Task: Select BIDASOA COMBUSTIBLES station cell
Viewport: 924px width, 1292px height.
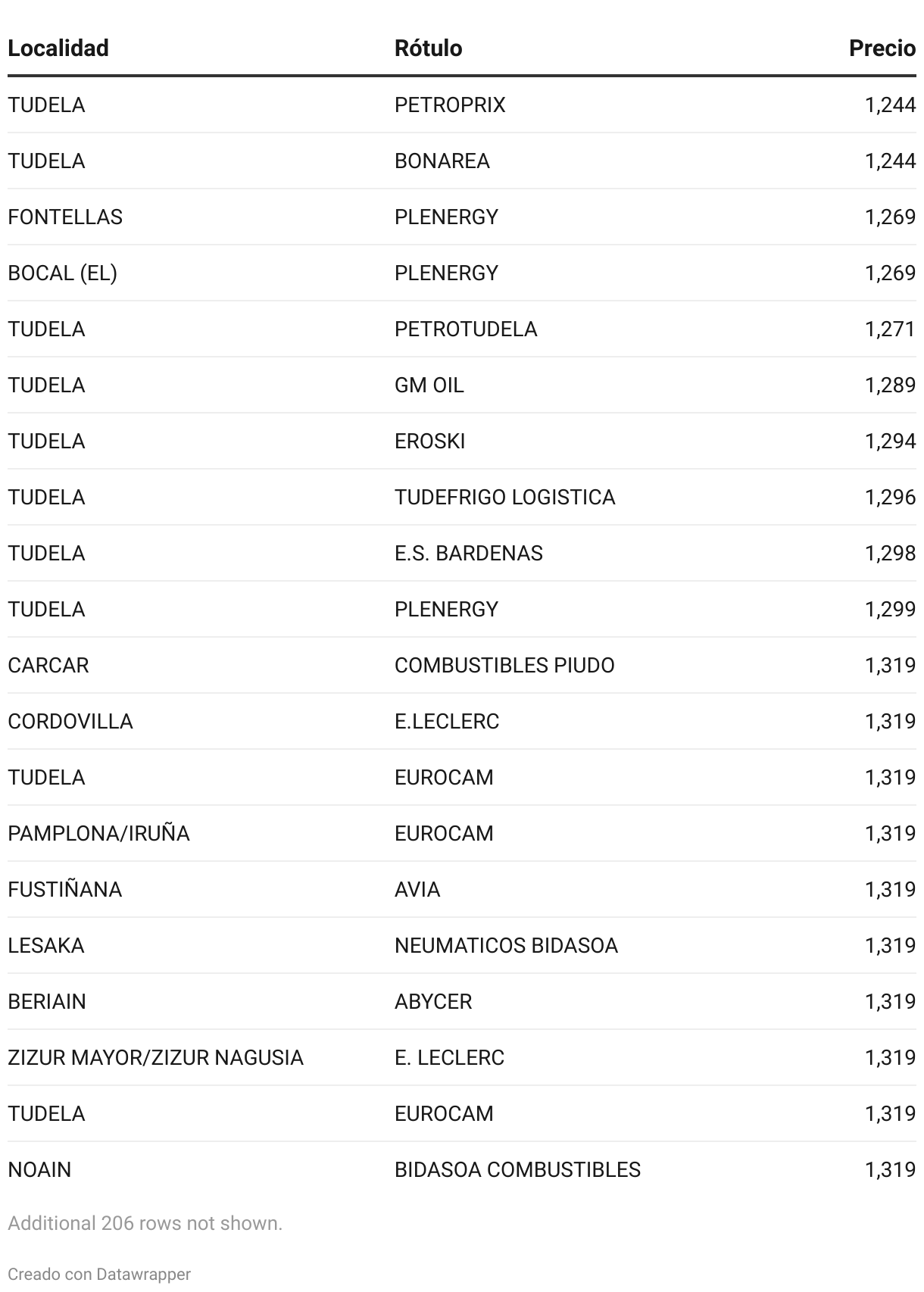Action: [518, 1169]
